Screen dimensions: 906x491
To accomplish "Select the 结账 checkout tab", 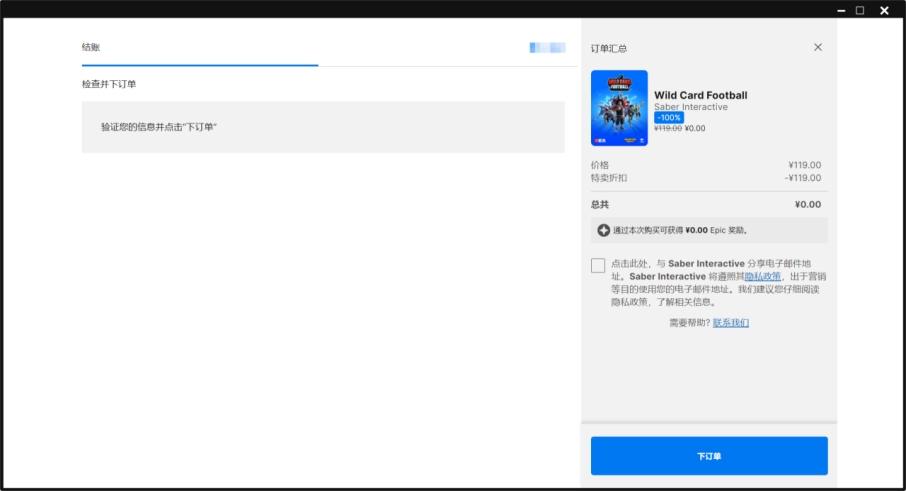I will [91, 47].
